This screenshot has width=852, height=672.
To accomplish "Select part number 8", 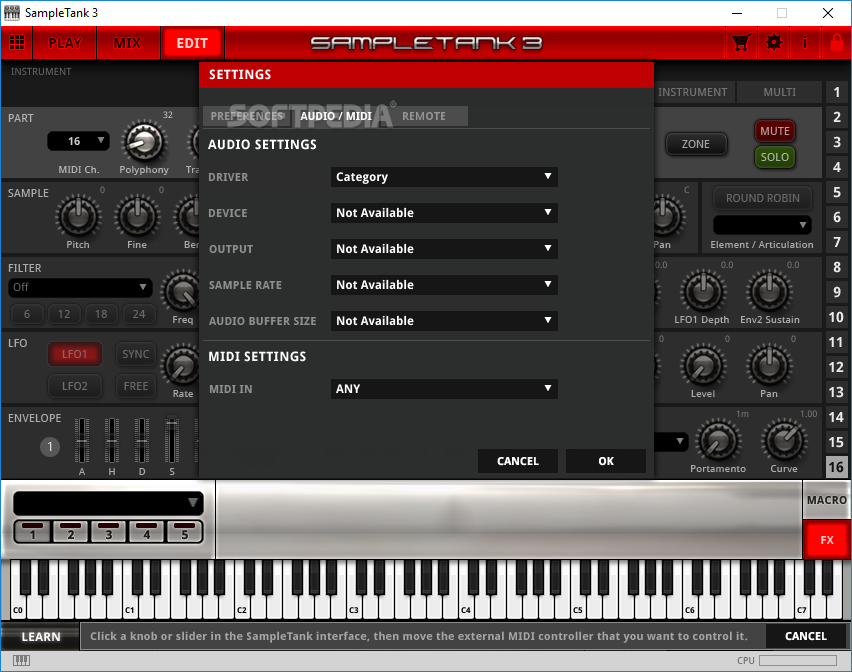I will tap(837, 267).
